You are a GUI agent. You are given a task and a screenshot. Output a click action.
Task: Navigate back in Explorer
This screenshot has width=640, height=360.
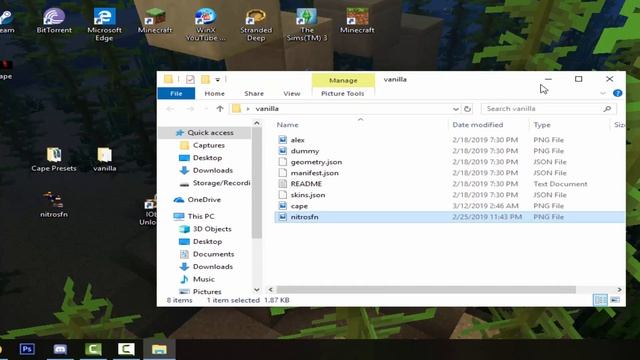click(170, 109)
